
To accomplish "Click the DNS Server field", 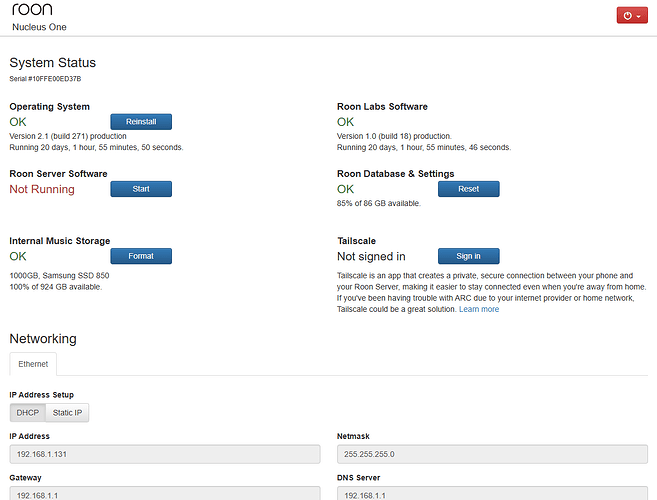I will tap(492, 493).
